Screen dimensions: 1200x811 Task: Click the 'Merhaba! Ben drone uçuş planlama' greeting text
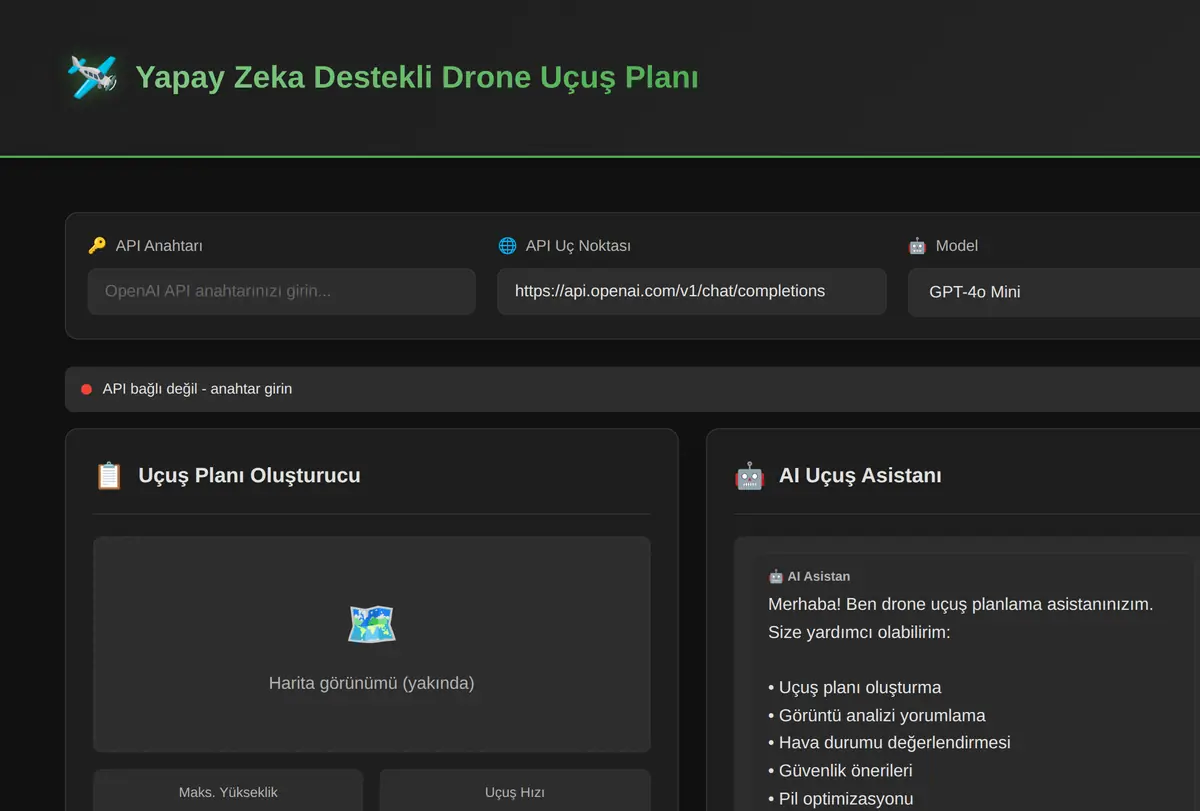pyautogui.click(x=960, y=604)
